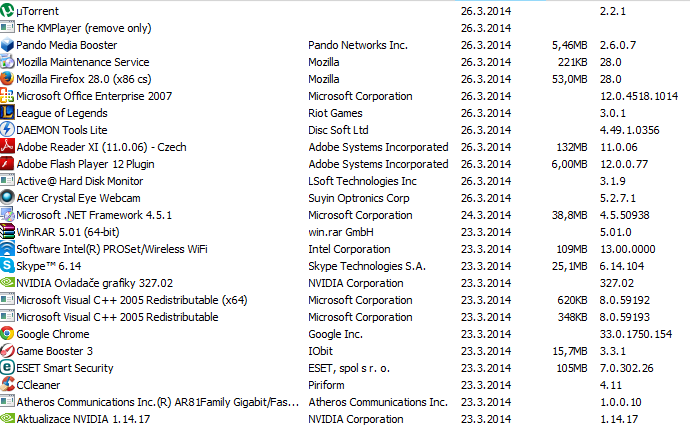Select the Pando Media Booster entry
The height and width of the screenshot is (425, 690).
67,45
